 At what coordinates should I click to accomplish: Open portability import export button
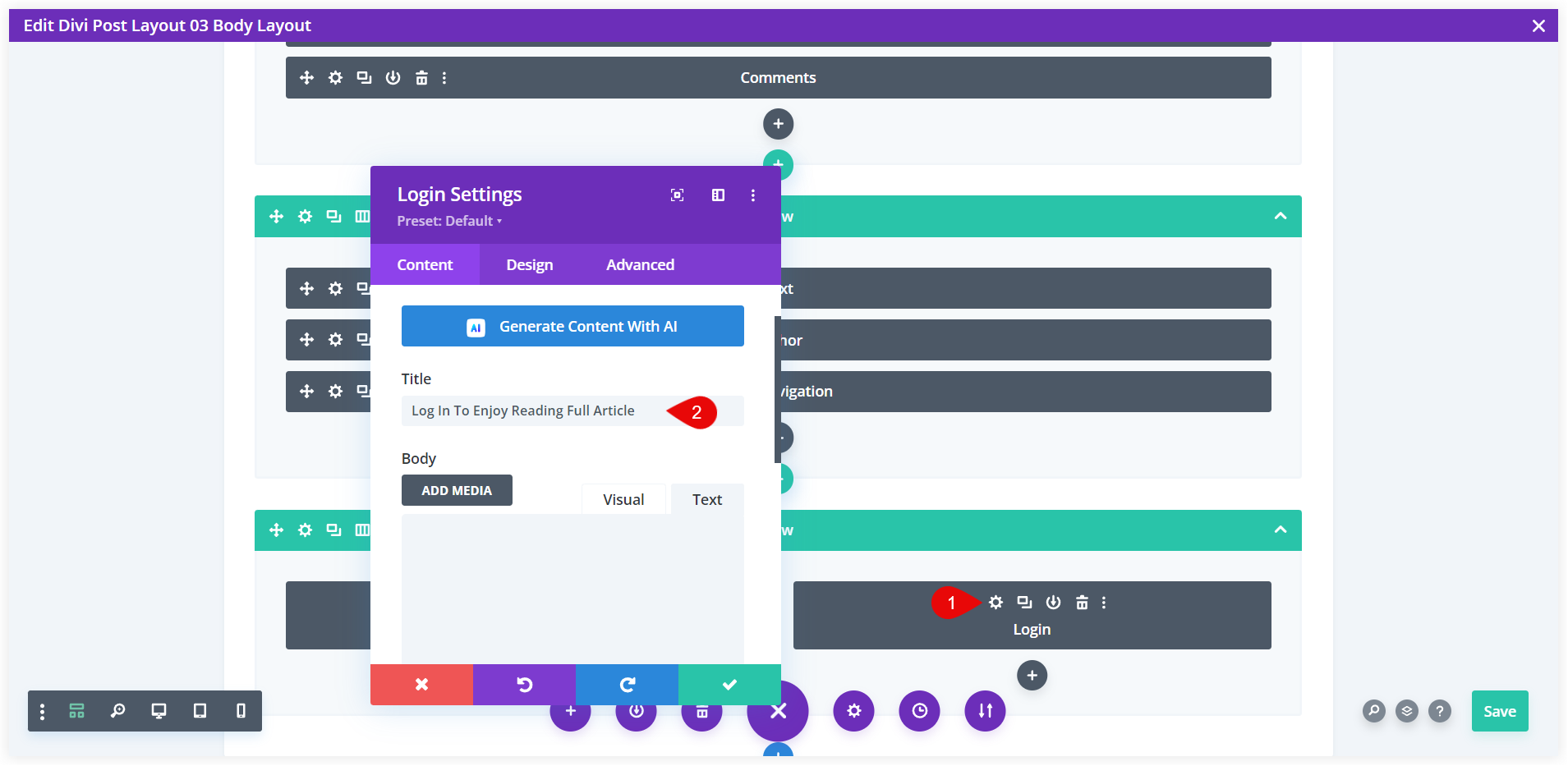pos(985,711)
